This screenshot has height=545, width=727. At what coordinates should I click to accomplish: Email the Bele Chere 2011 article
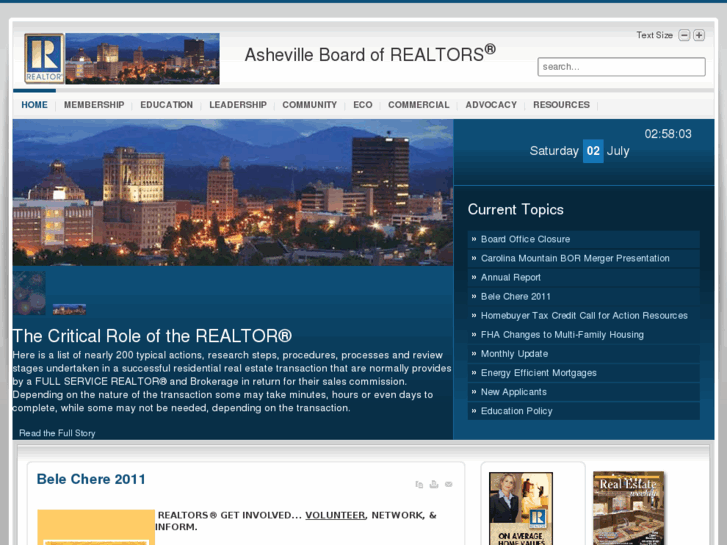(449, 484)
